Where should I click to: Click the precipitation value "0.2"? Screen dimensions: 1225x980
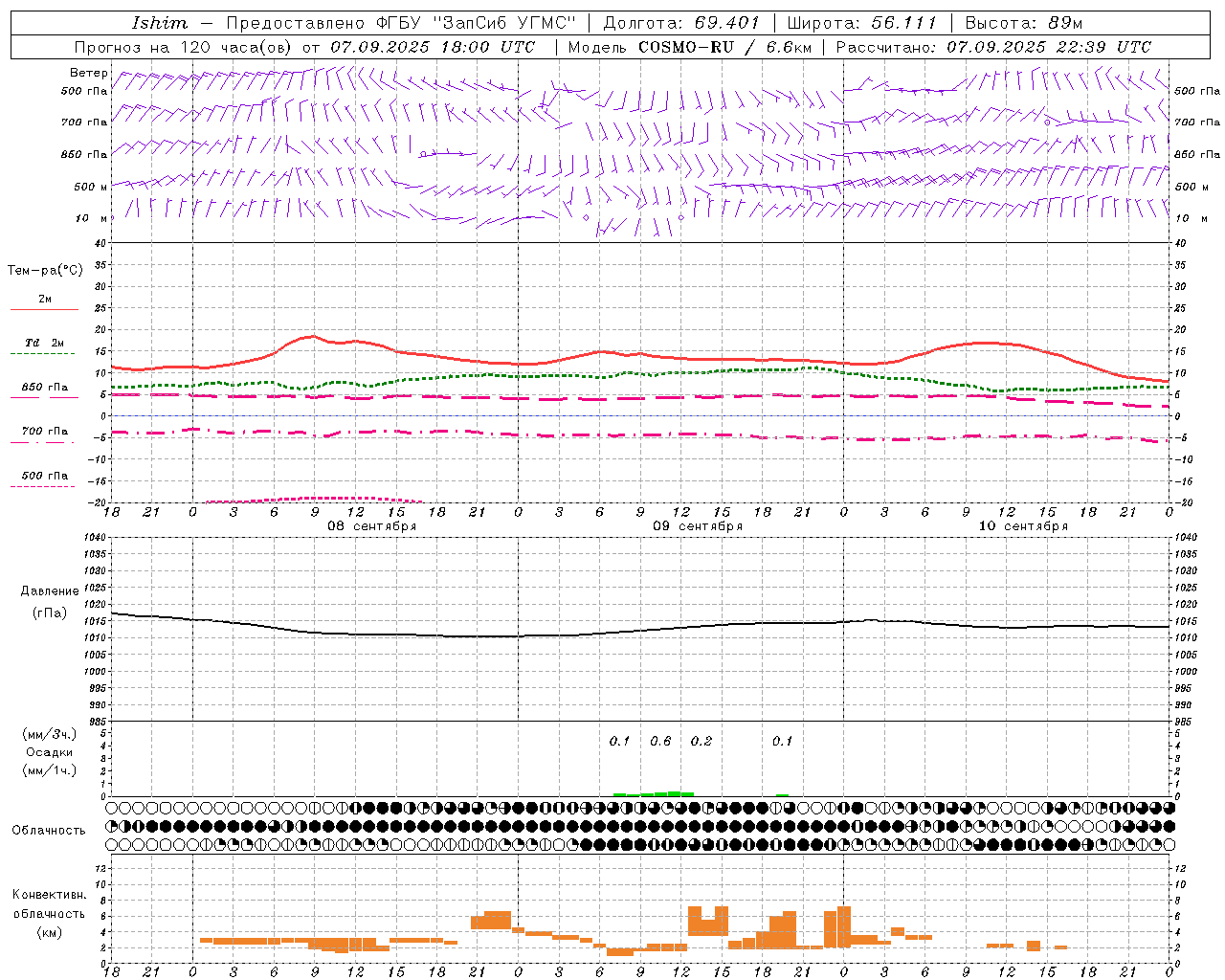(x=702, y=742)
